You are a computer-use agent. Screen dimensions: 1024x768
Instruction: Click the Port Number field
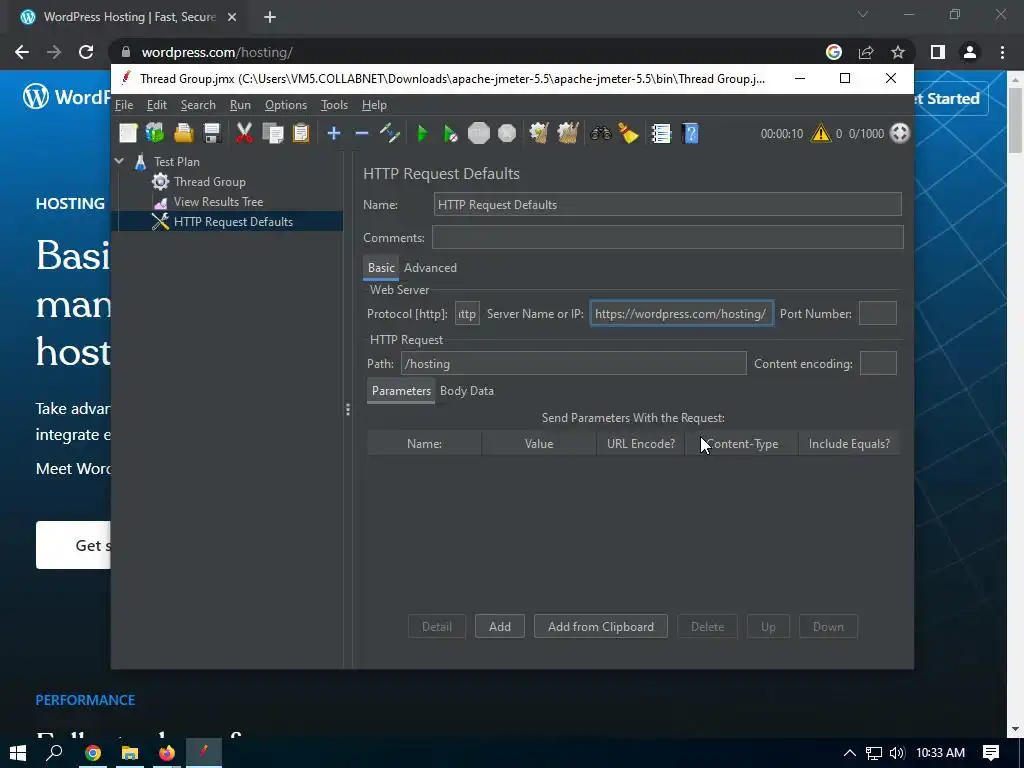pyautogui.click(x=878, y=313)
